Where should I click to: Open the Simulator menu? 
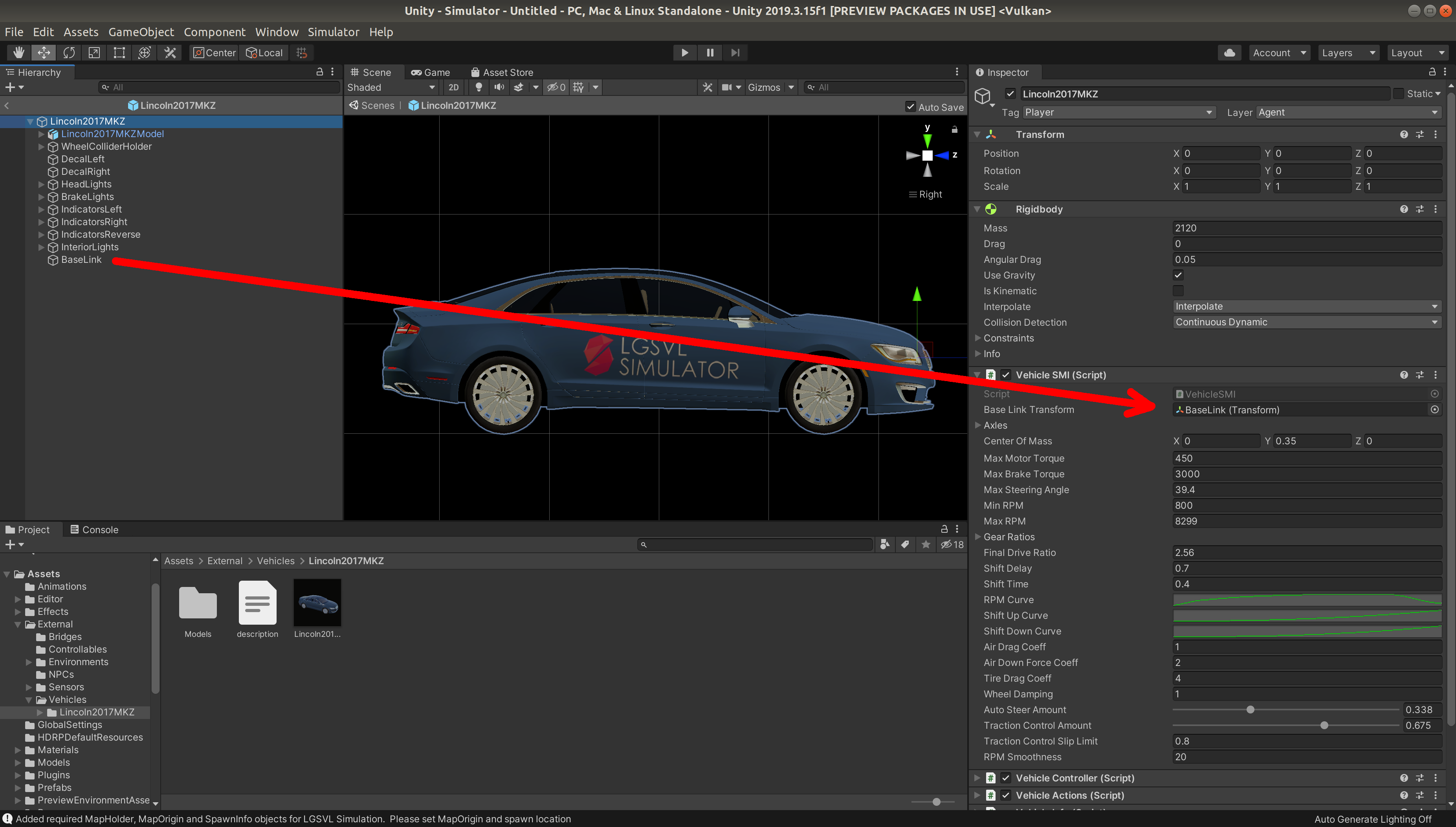[333, 32]
